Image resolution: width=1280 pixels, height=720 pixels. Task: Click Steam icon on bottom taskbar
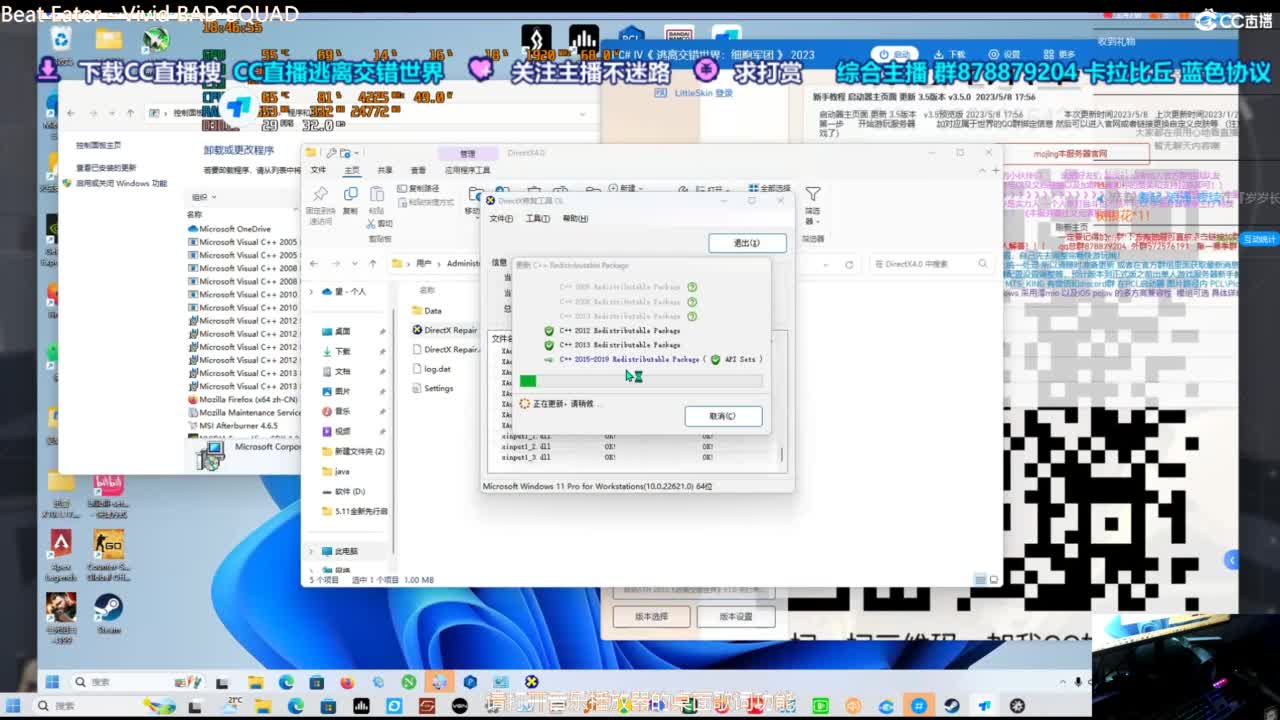tap(952, 706)
